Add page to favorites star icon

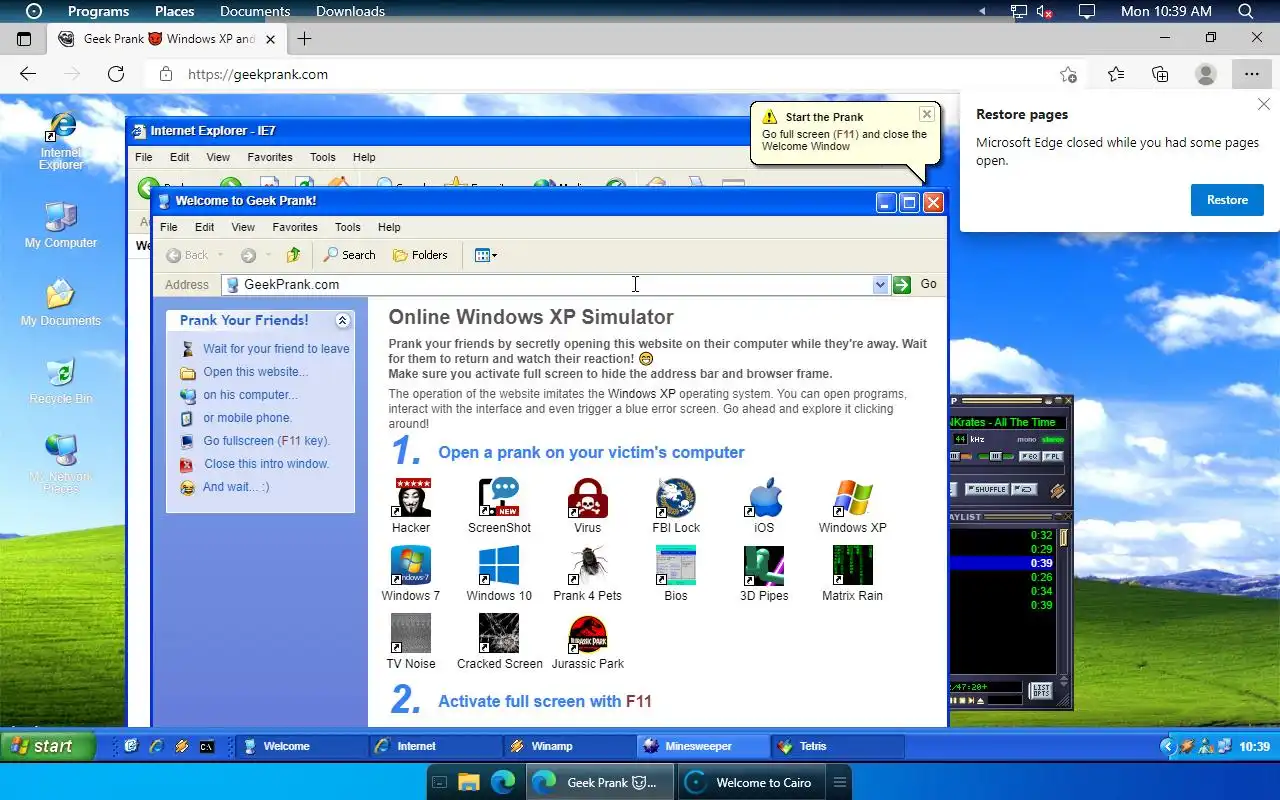tap(1068, 74)
